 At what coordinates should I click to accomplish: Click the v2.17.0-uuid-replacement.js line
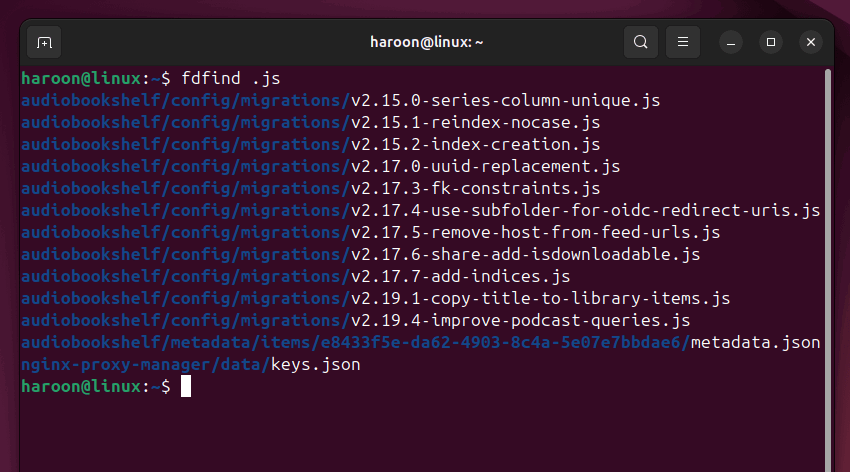[320, 166]
